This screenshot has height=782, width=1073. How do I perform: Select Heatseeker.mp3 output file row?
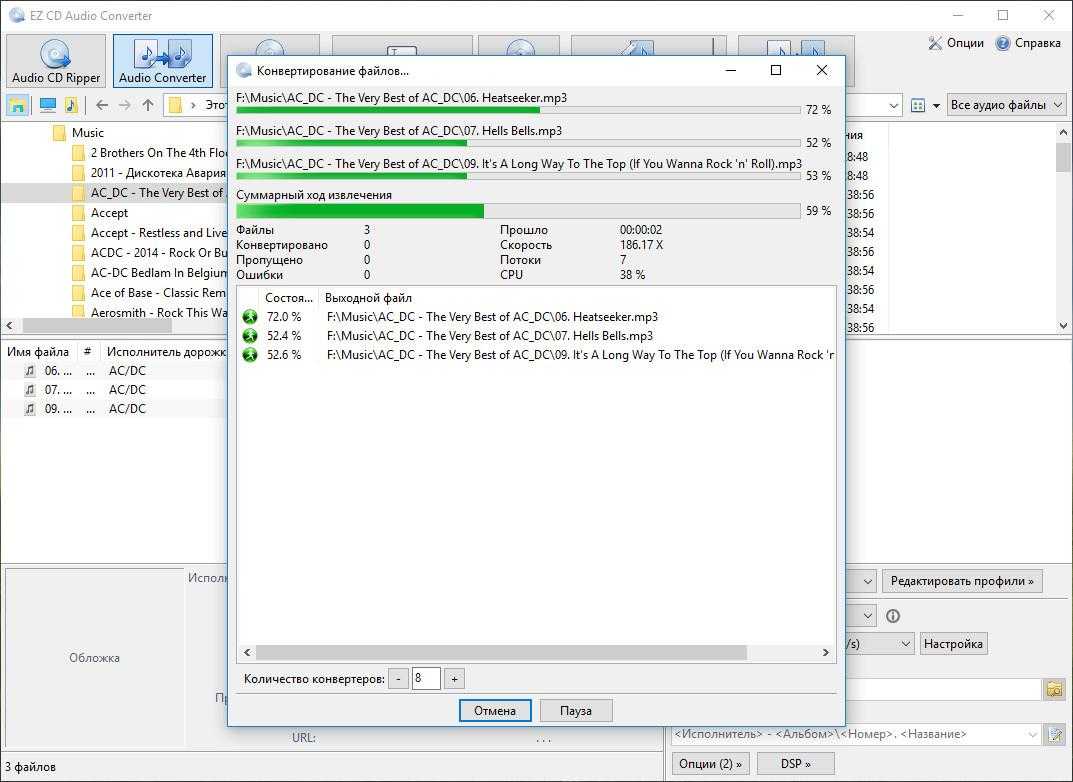(x=536, y=317)
